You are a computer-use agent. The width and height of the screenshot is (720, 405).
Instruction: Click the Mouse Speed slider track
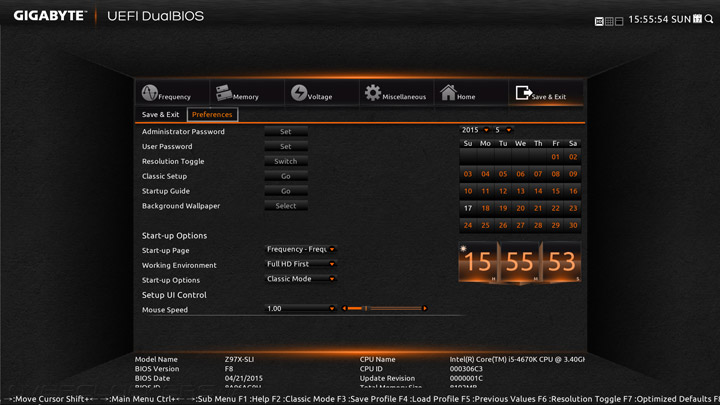(384, 309)
